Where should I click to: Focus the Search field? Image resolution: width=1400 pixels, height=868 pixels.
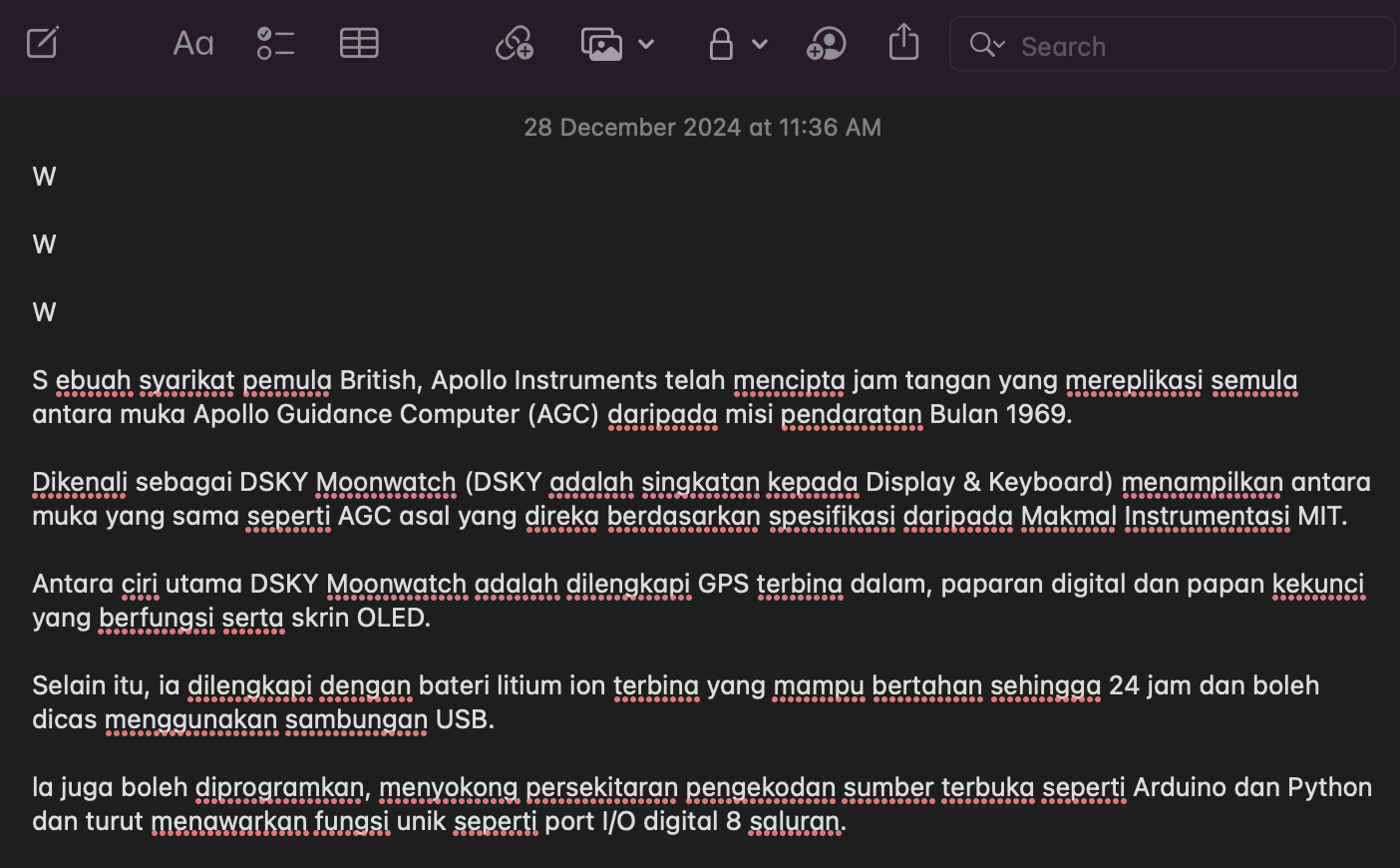tap(1172, 45)
